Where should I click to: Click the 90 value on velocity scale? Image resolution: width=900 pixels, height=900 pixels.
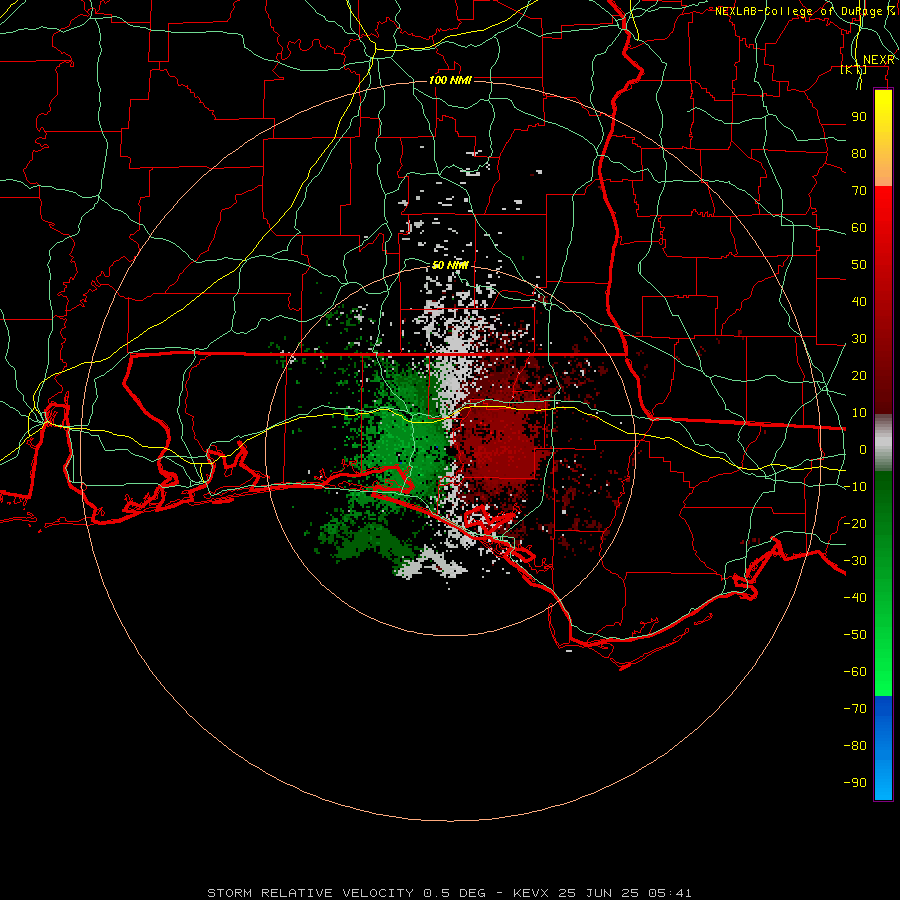(x=859, y=117)
